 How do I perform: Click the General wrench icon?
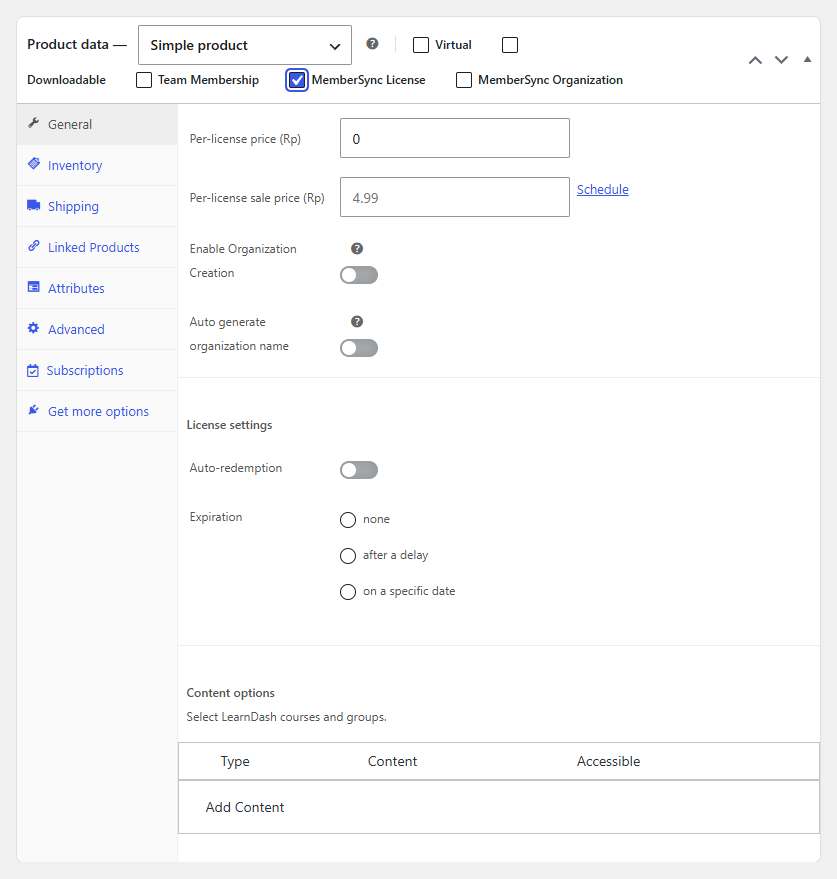tap(34, 123)
